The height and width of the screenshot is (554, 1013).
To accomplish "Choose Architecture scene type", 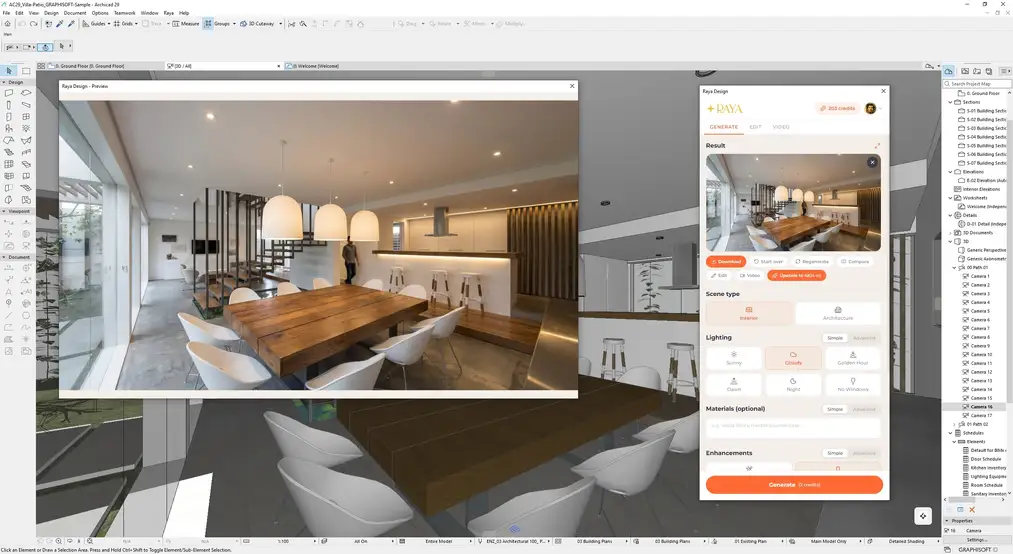I will coord(838,313).
